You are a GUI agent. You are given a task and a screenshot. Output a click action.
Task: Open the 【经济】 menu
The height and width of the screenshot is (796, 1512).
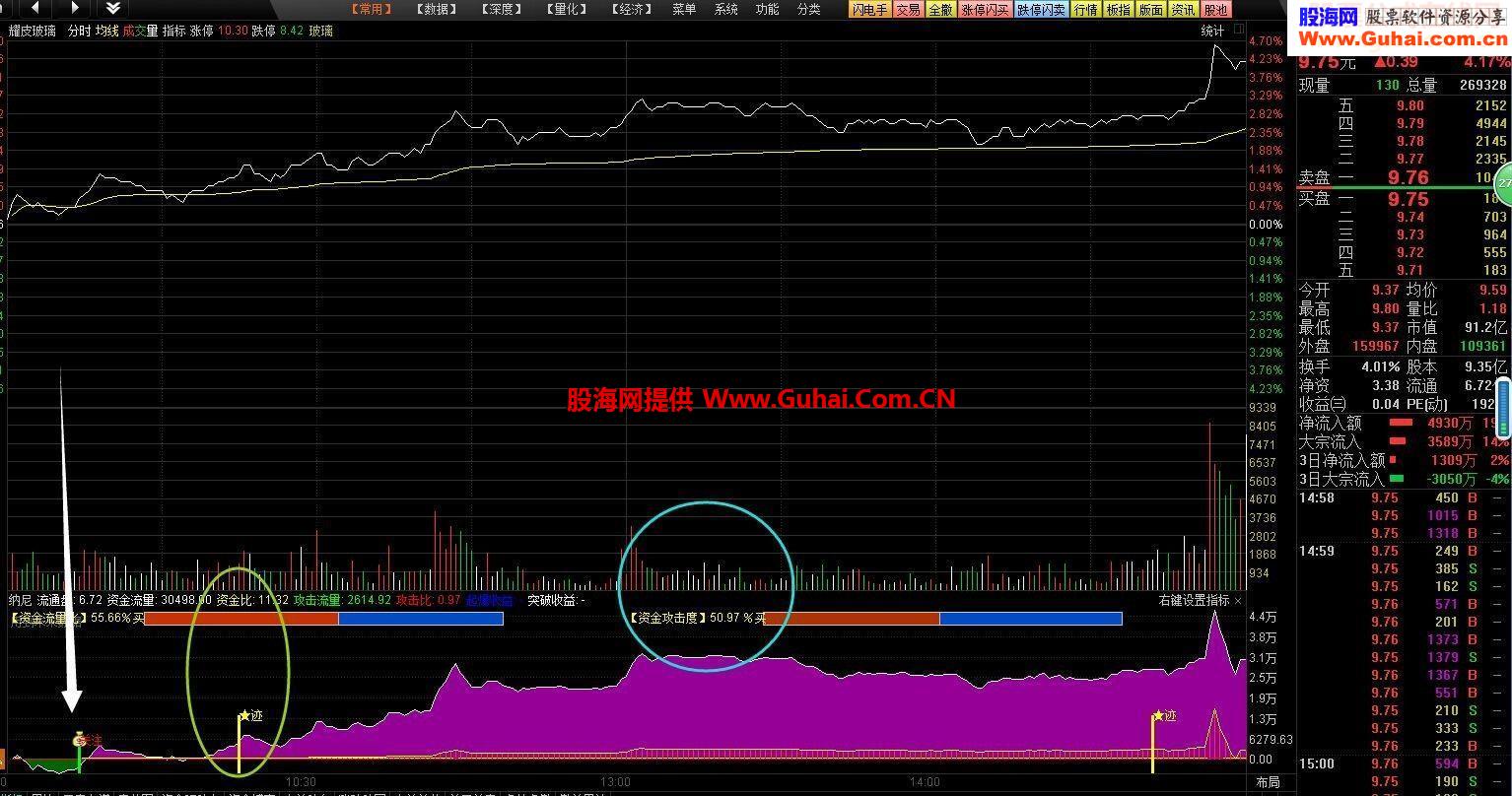(631, 9)
